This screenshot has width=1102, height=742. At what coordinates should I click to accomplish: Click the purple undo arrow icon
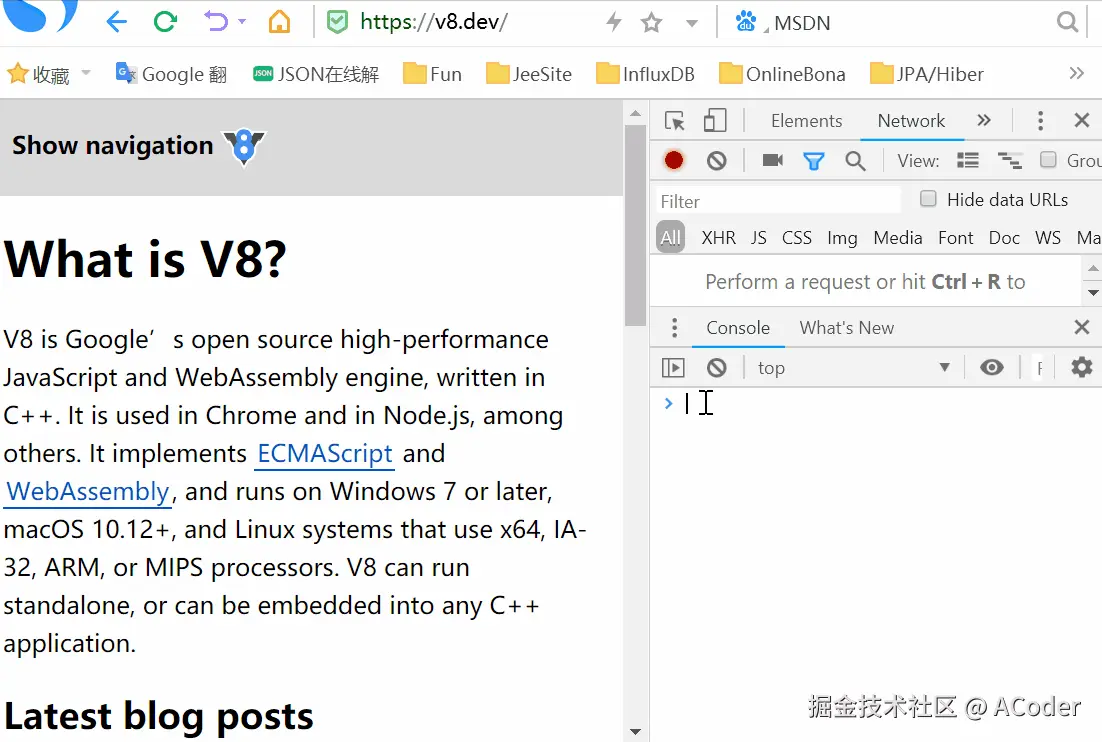point(216,22)
